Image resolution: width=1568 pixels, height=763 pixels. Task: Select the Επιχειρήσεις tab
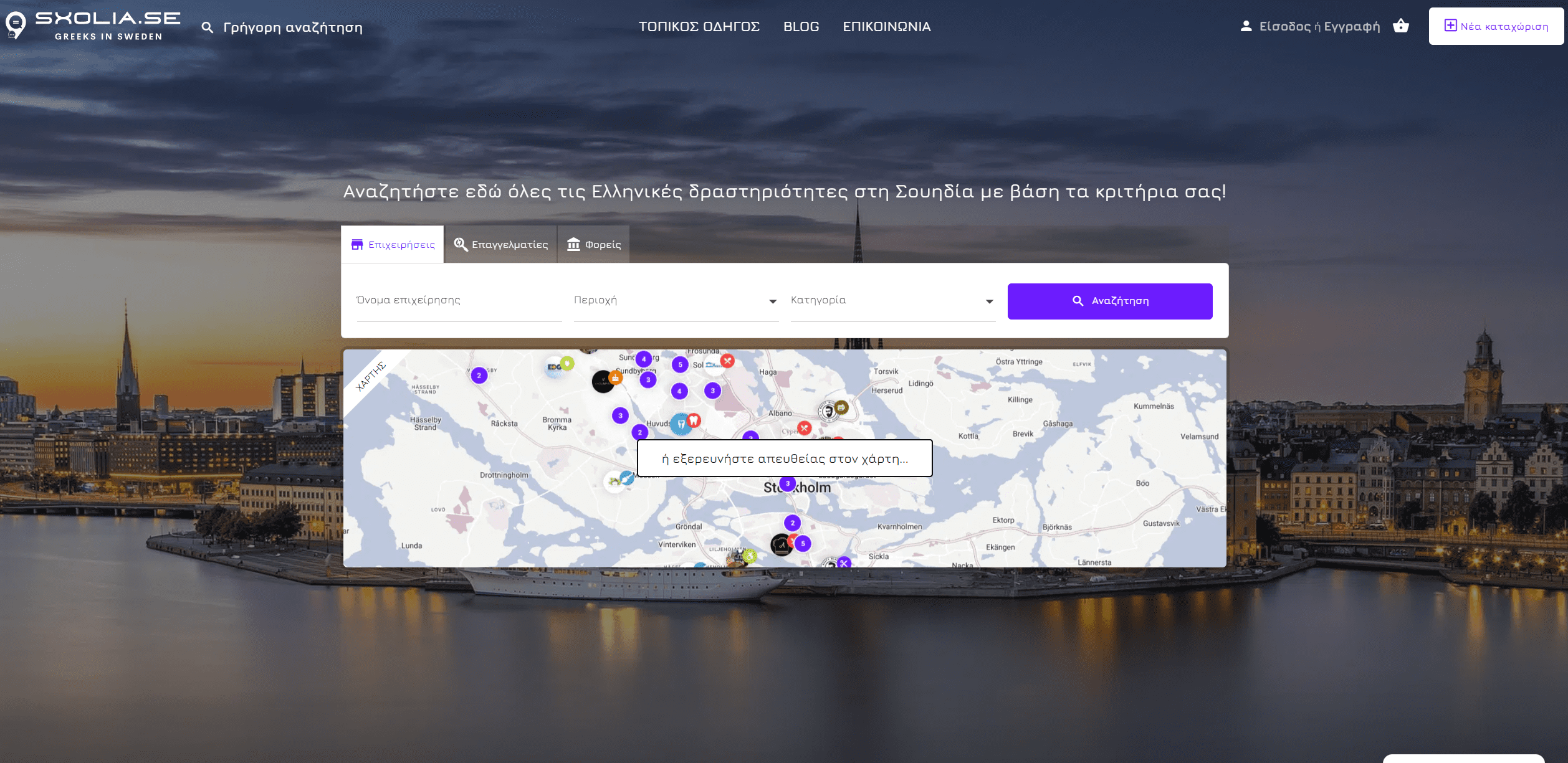click(393, 244)
